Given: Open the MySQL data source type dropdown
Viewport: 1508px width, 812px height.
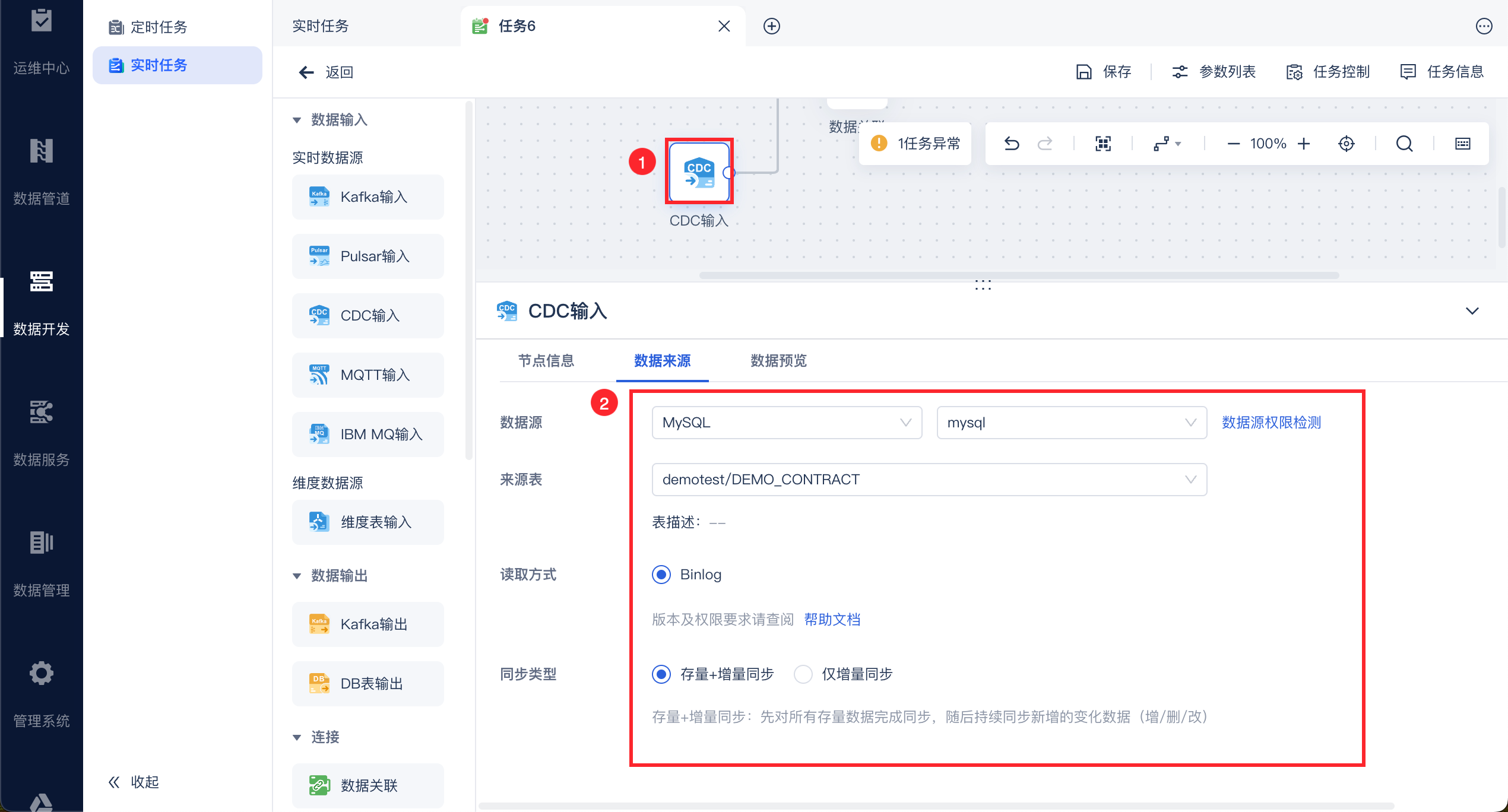Looking at the screenshot, I should tap(786, 423).
